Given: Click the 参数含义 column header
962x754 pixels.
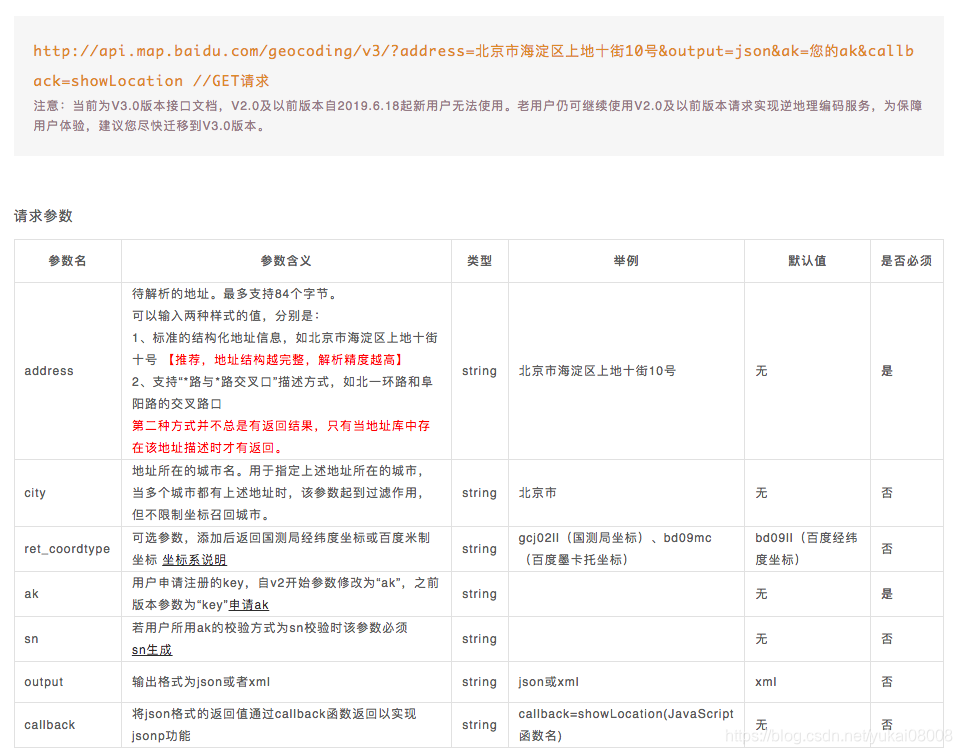Looking at the screenshot, I should click(x=286, y=261).
